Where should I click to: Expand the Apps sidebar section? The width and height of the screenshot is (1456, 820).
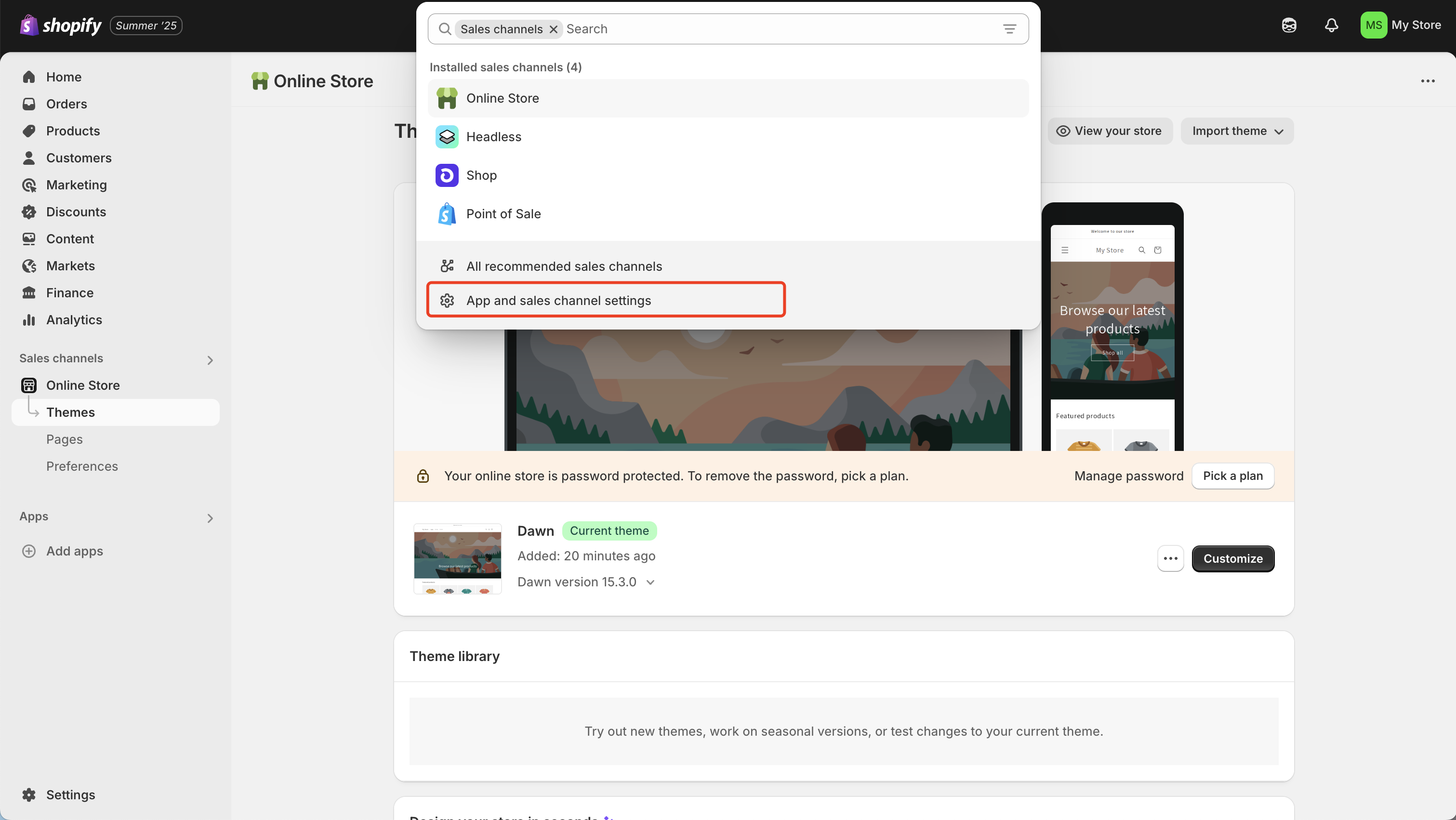pos(210,518)
